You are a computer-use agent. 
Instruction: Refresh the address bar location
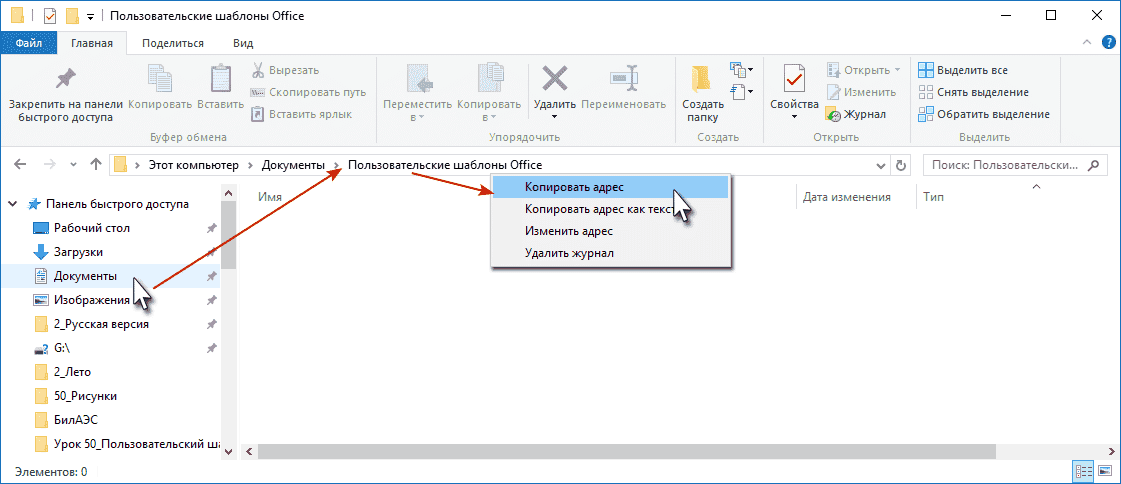click(901, 165)
